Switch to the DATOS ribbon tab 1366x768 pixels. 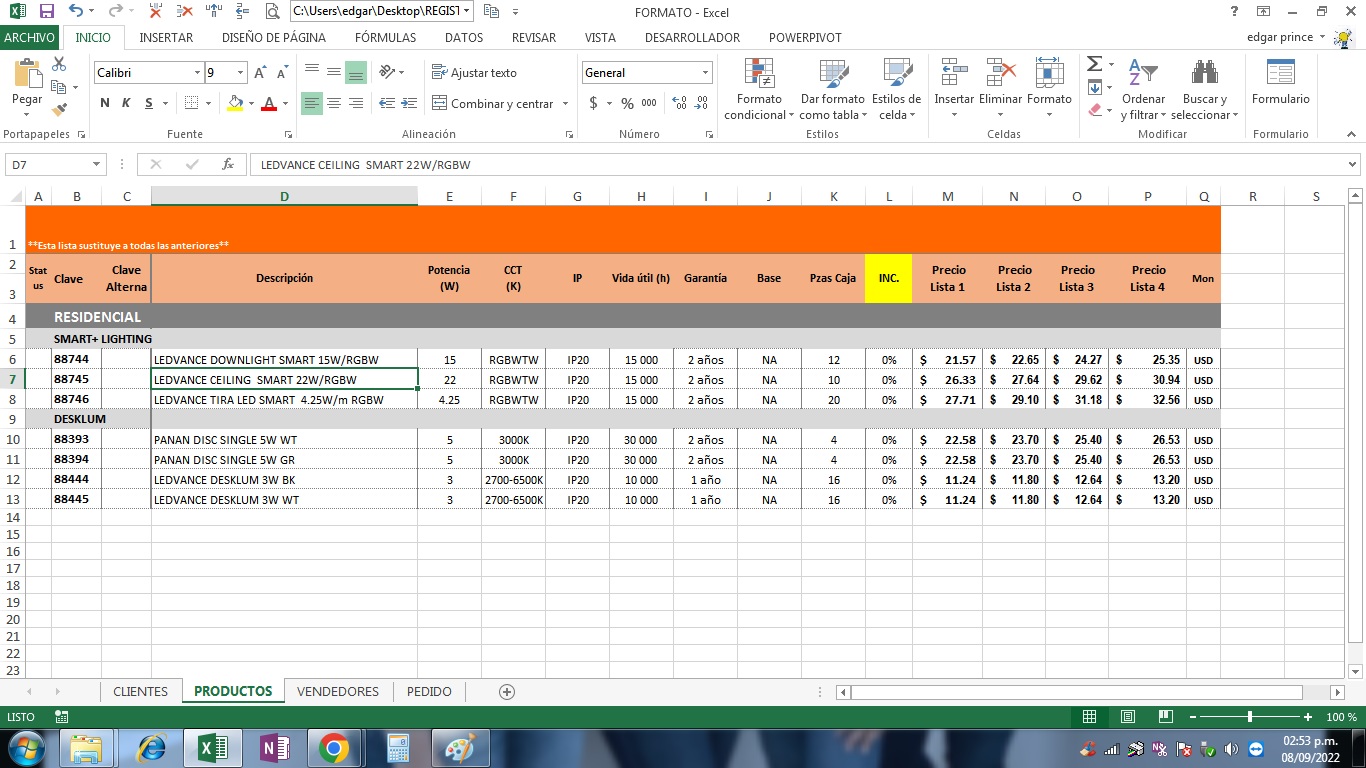(464, 37)
